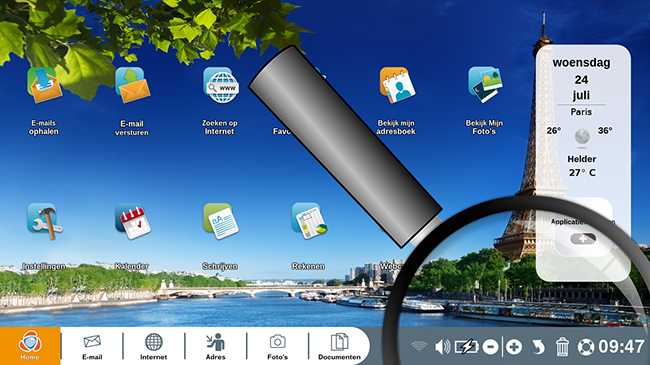Viewport: 650px width, 365px height.
Task: Click the plus zoom-in button
Action: point(514,347)
